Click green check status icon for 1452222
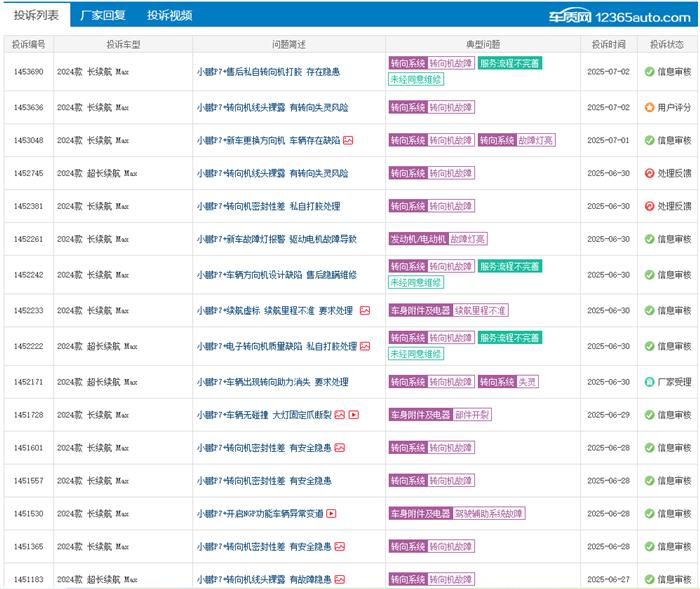Viewport: 700px width, 589px height. pos(650,346)
